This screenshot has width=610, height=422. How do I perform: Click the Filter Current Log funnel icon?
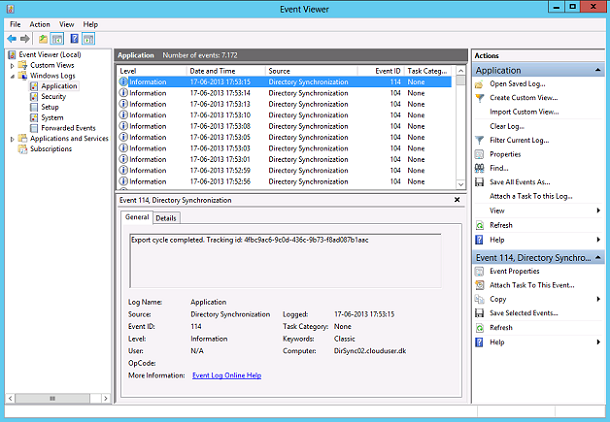pos(479,140)
